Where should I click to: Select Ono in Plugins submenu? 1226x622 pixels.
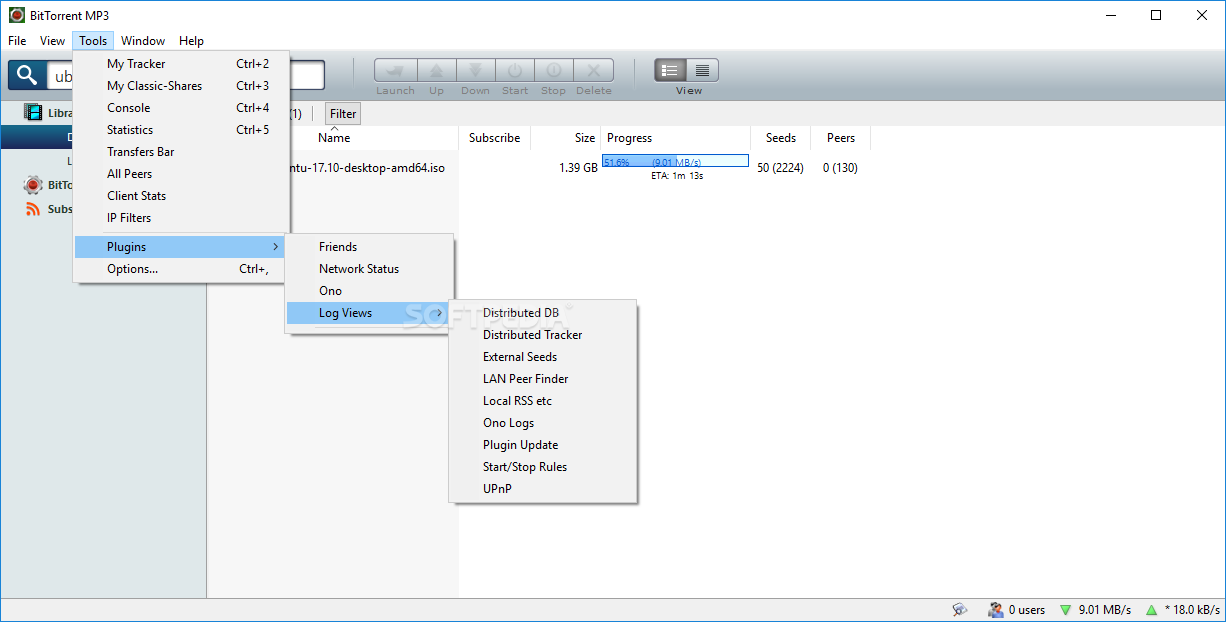370,291
